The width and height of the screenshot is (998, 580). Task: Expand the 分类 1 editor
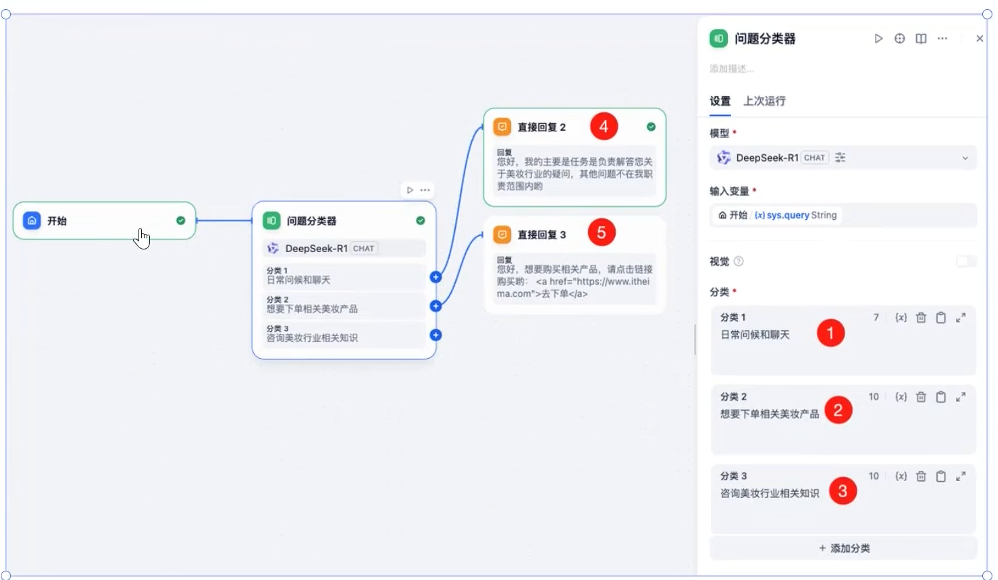[x=961, y=317]
